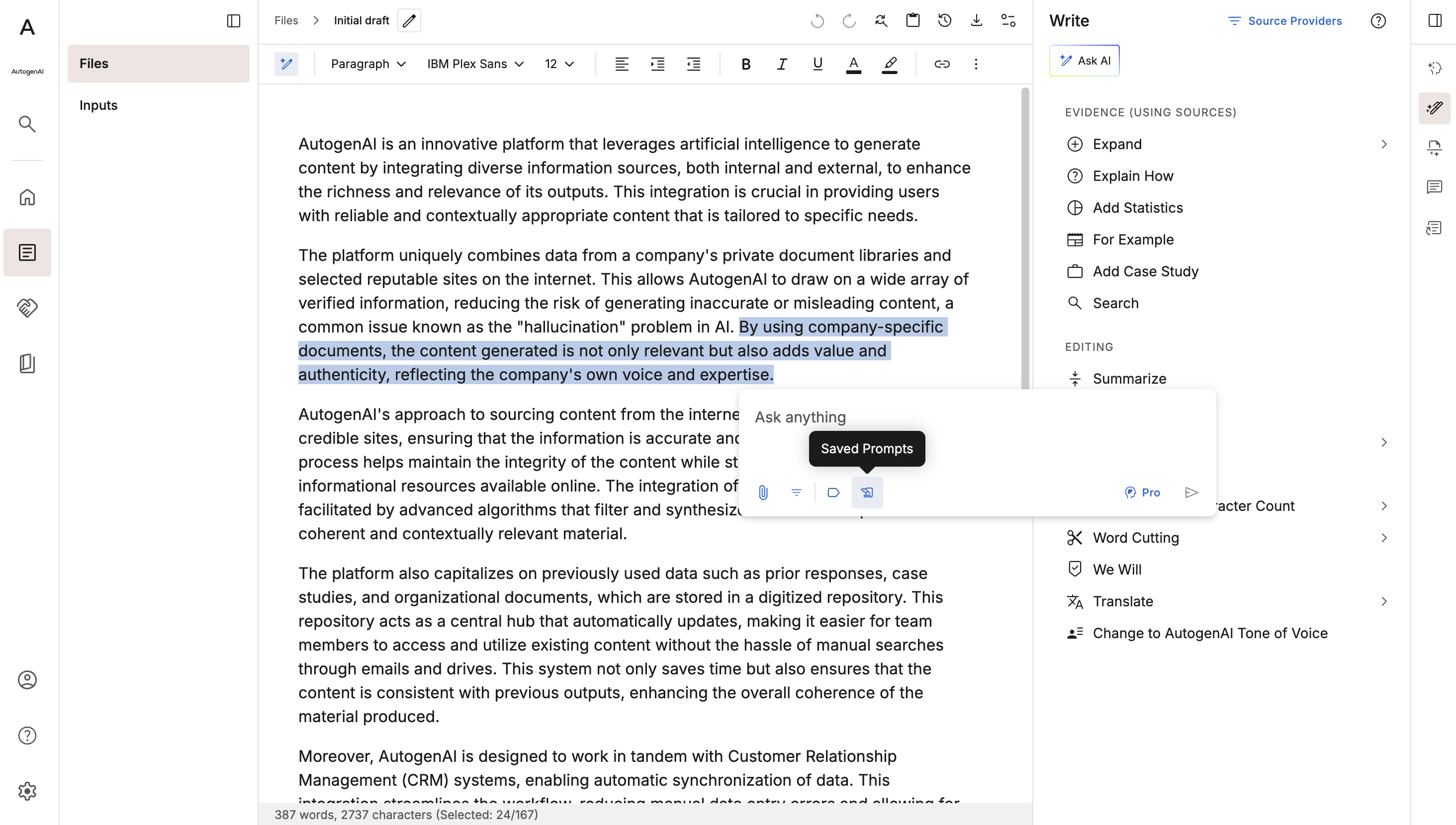Toggle the Pro mode button
Image resolution: width=1456 pixels, height=825 pixels.
pyautogui.click(x=1143, y=493)
